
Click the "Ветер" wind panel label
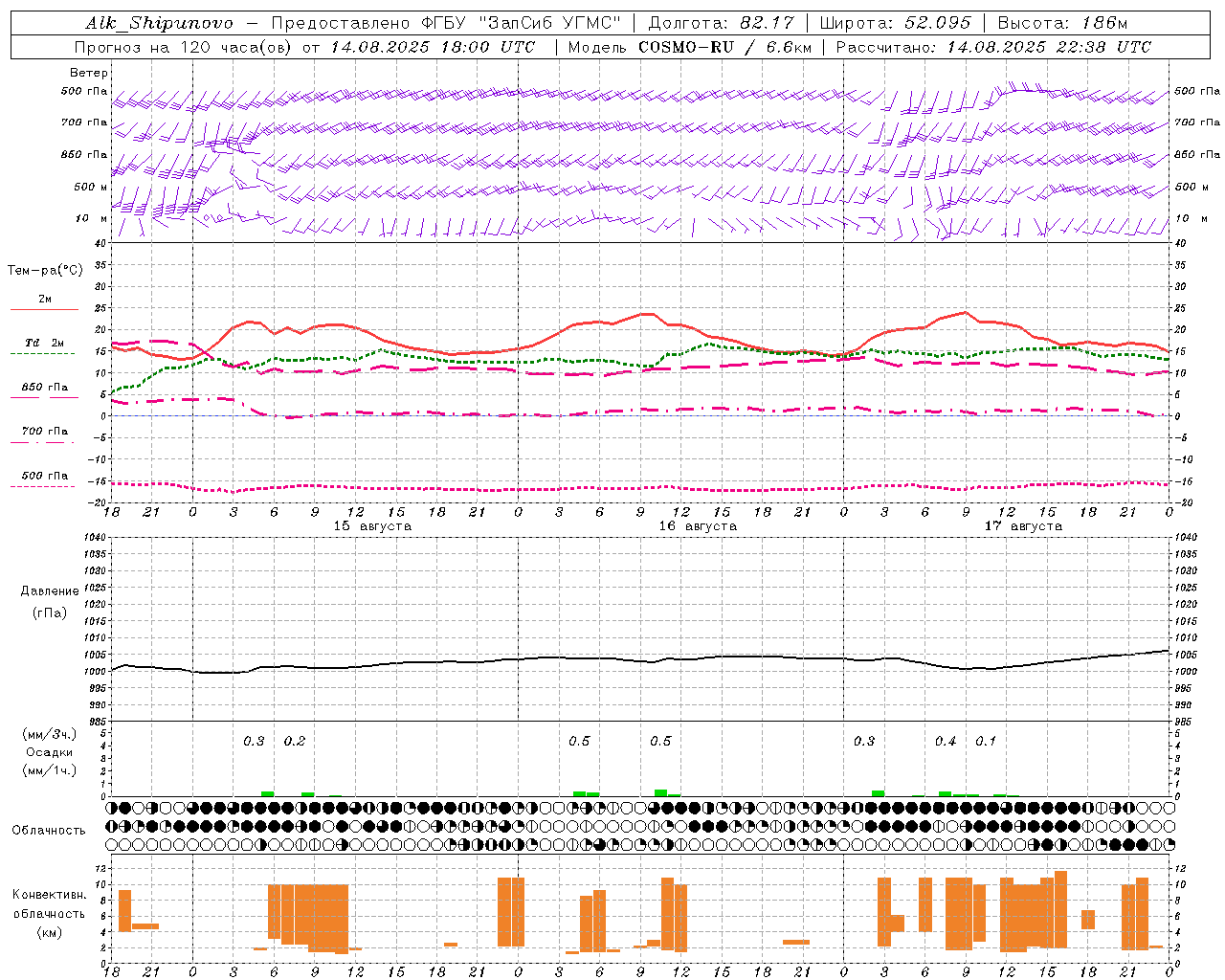89,73
